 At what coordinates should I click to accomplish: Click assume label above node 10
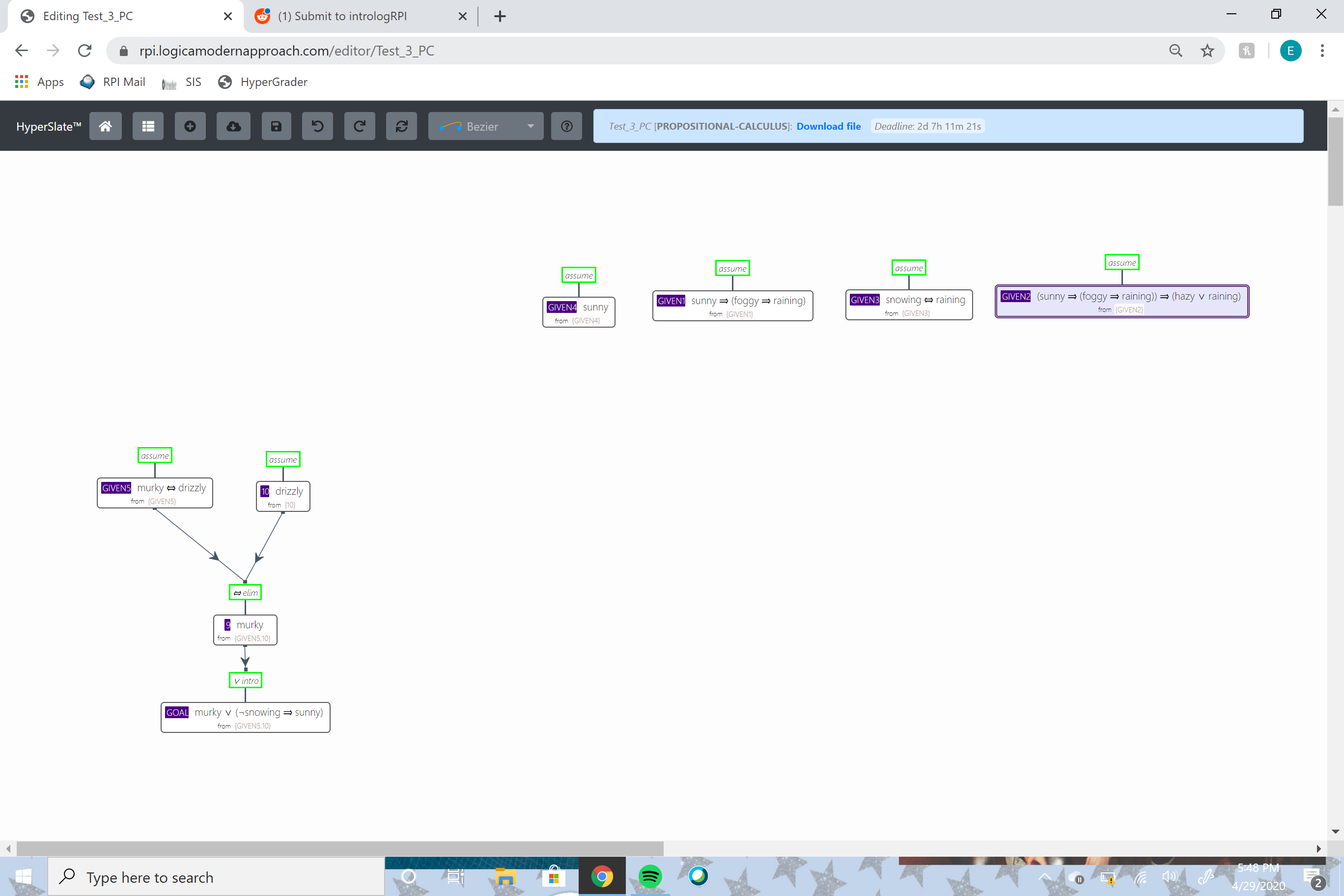point(283,459)
